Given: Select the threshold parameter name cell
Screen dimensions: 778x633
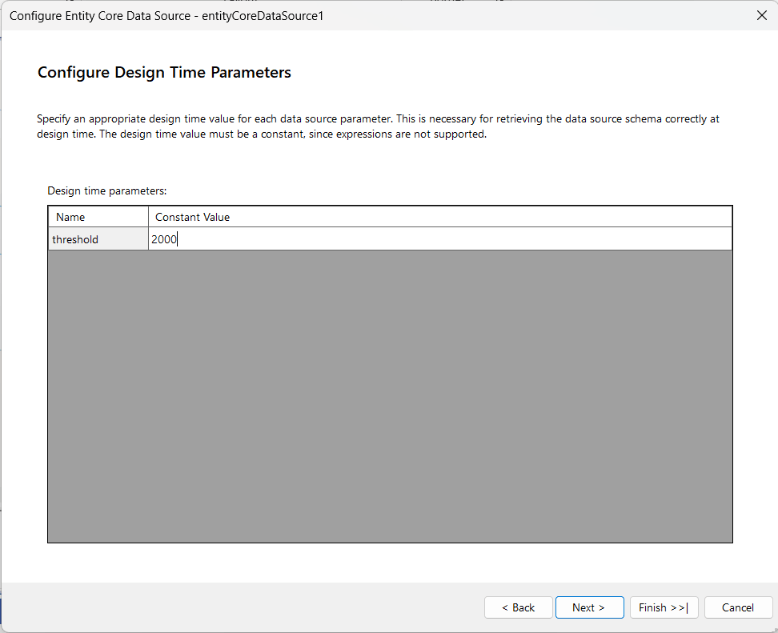Looking at the screenshot, I should (x=98, y=239).
